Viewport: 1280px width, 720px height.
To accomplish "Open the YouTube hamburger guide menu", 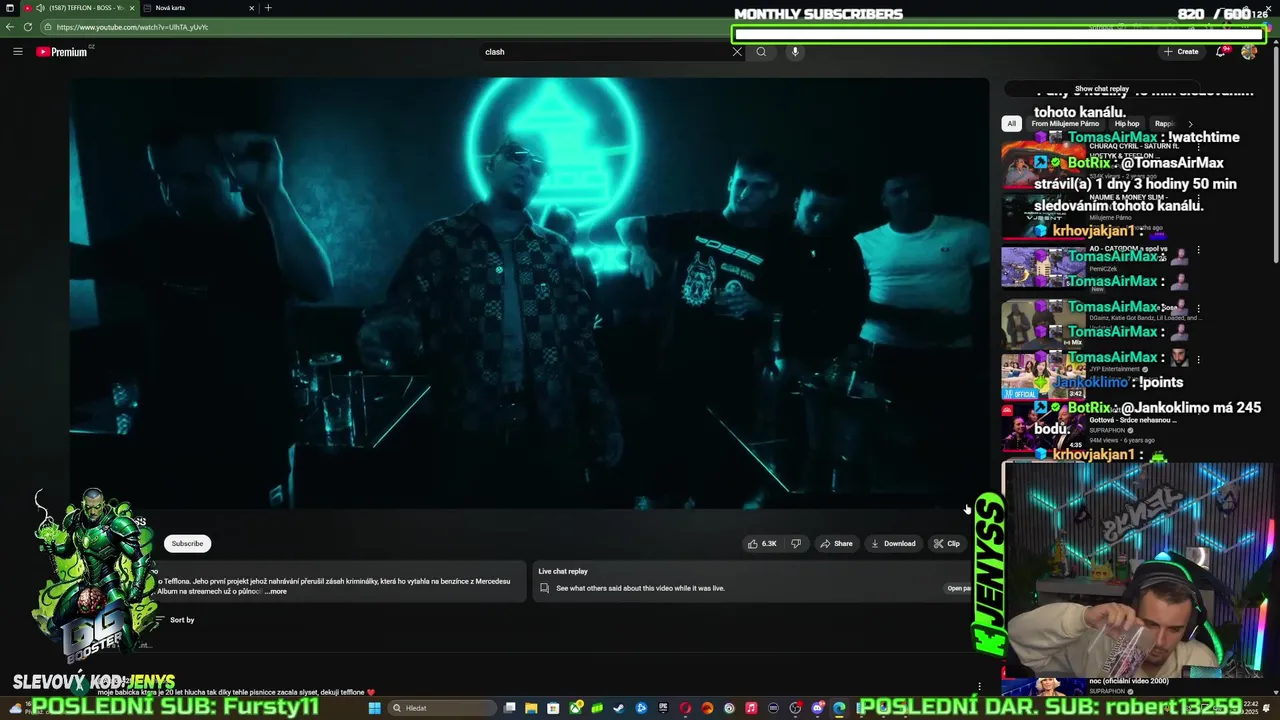I will pyautogui.click(x=17, y=51).
